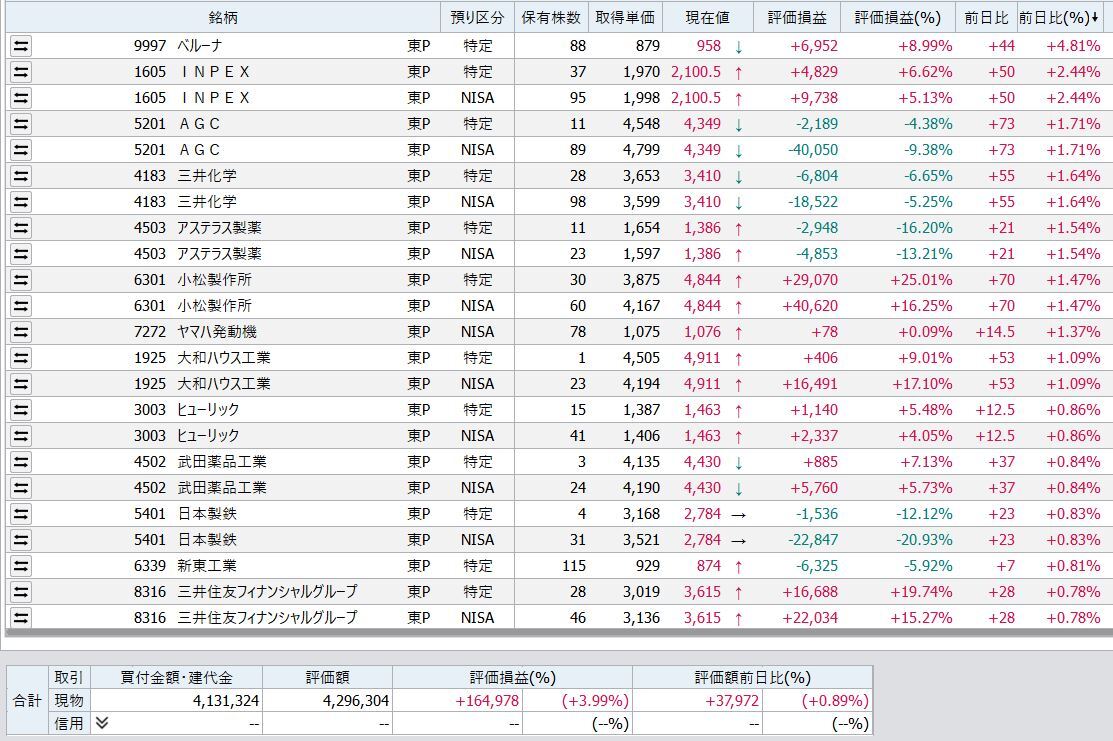Click the percentage +1.37%

[x=1073, y=332]
